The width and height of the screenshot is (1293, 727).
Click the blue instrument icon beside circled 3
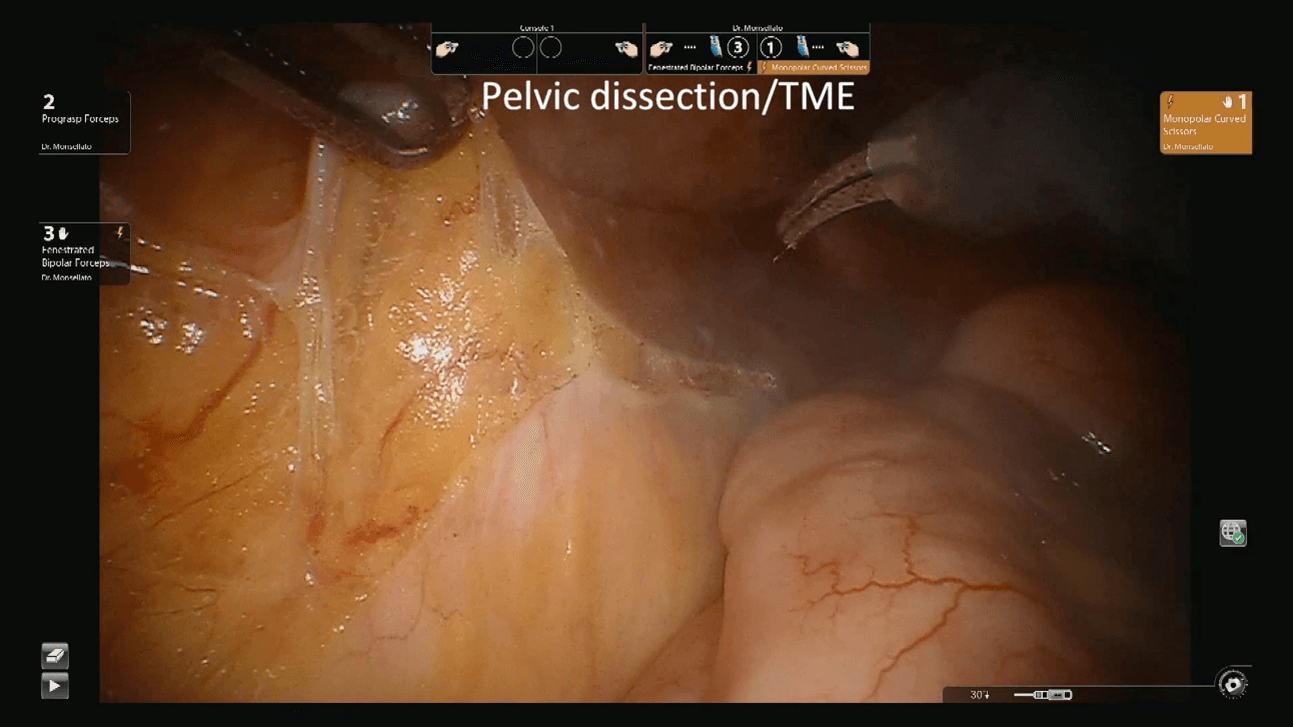point(716,46)
